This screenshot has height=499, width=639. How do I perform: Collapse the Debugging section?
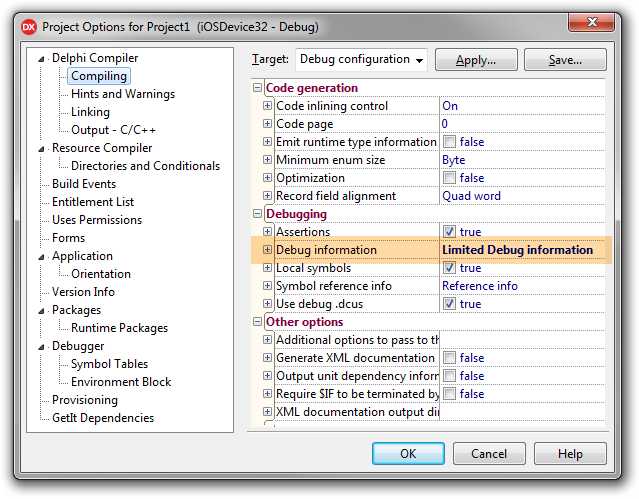click(x=257, y=214)
